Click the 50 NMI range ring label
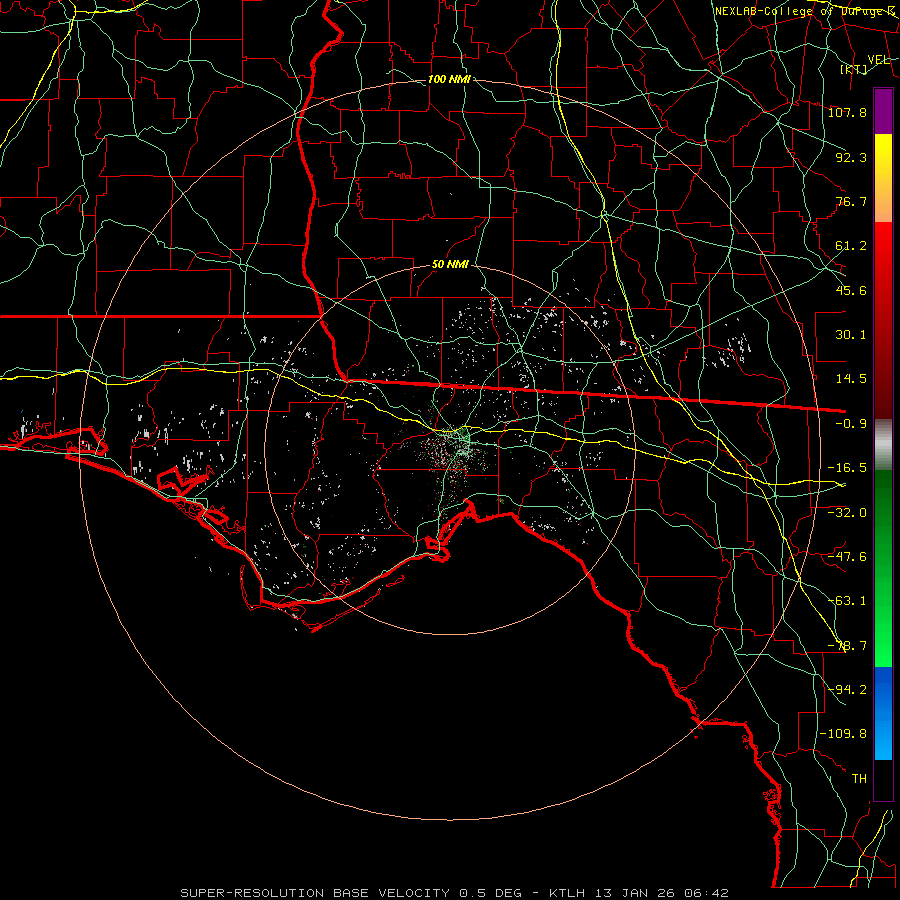Screen dimensions: 900x900 tap(450, 265)
